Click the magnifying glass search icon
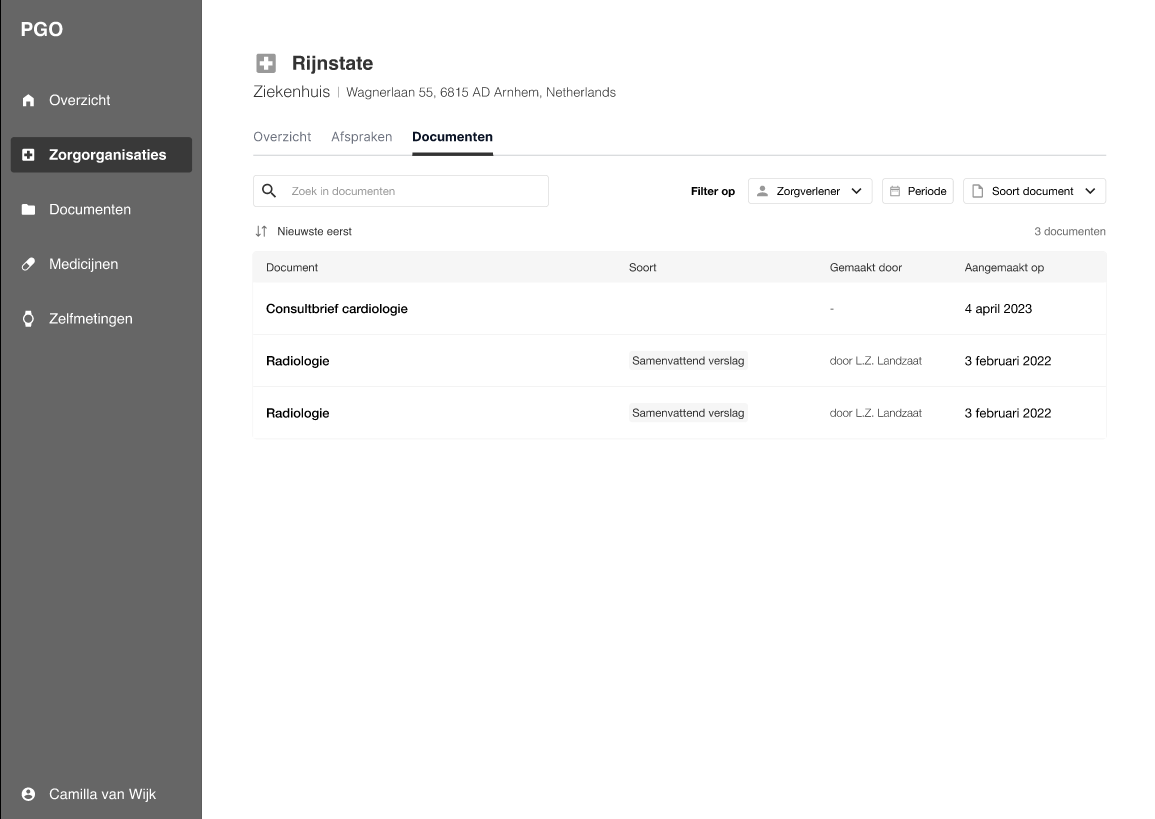The height and width of the screenshot is (819, 1155). (x=269, y=191)
